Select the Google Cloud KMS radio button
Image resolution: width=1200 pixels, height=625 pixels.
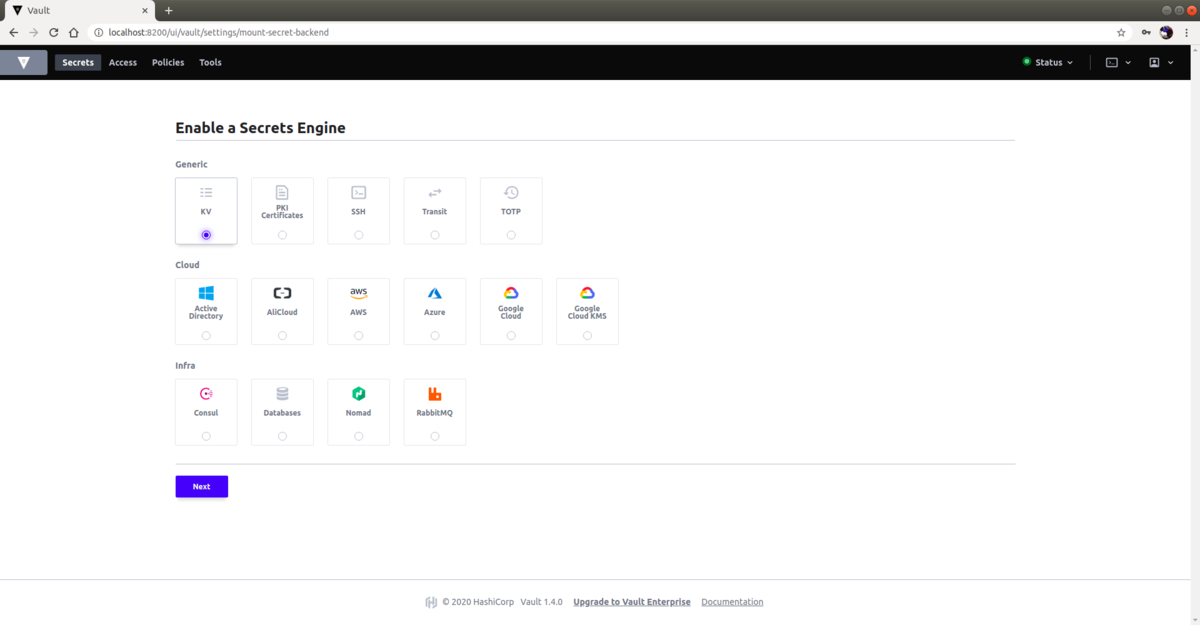[587, 336]
